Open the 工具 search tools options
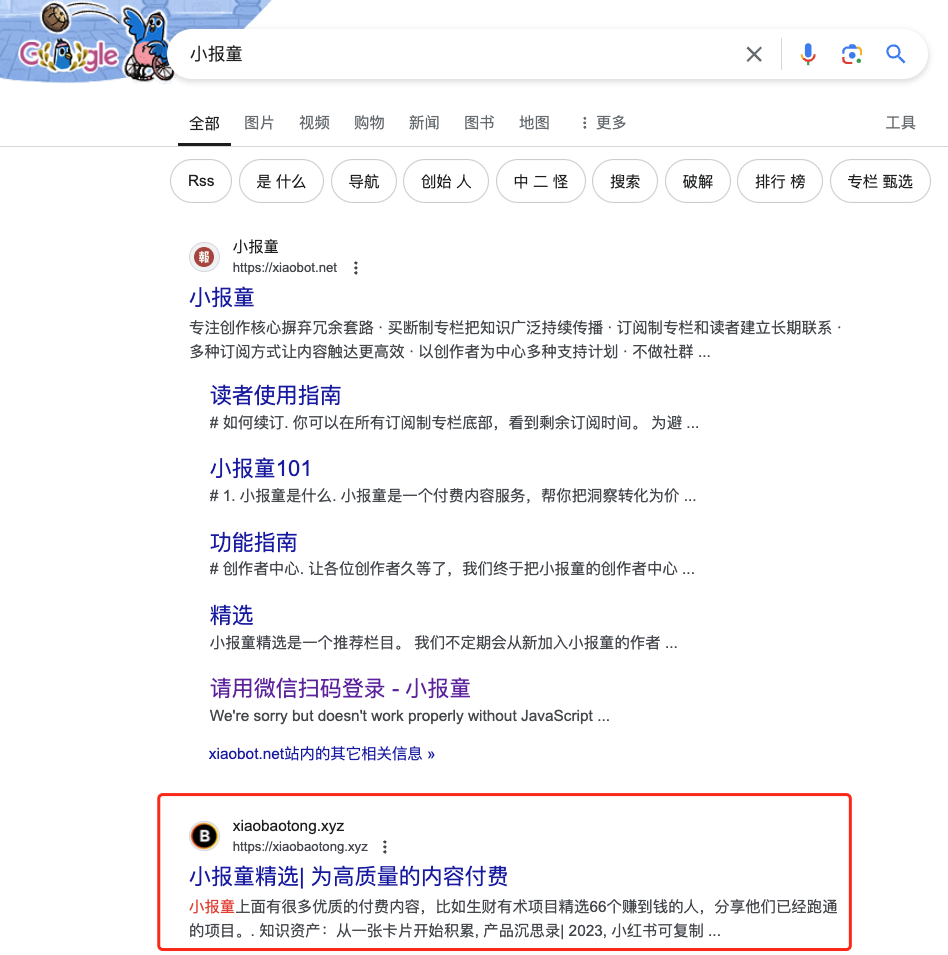This screenshot has width=948, height=955. 900,123
